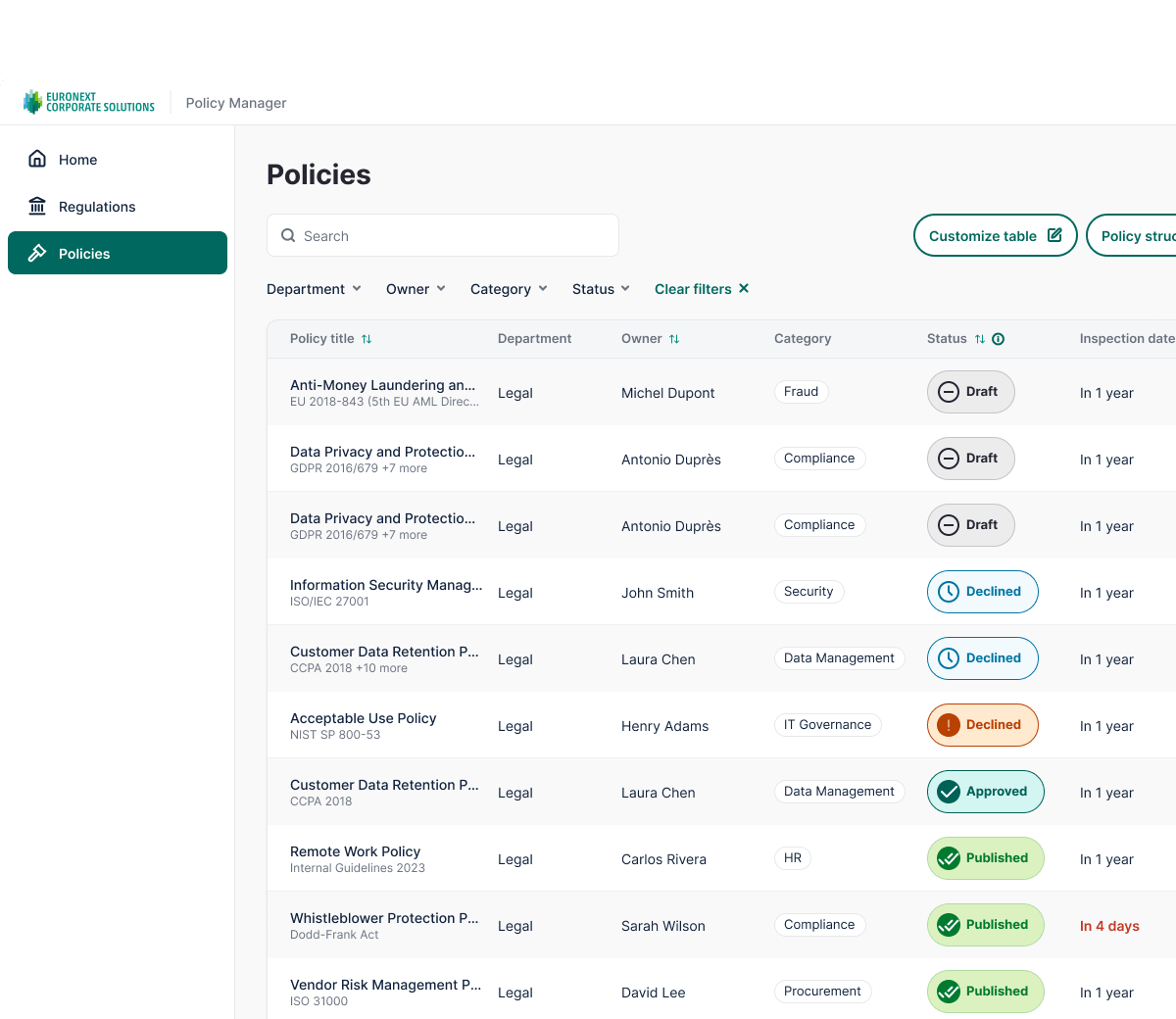This screenshot has height=1019, width=1176.
Task: Open the Acceptable Use Policy title
Action: pos(363,718)
